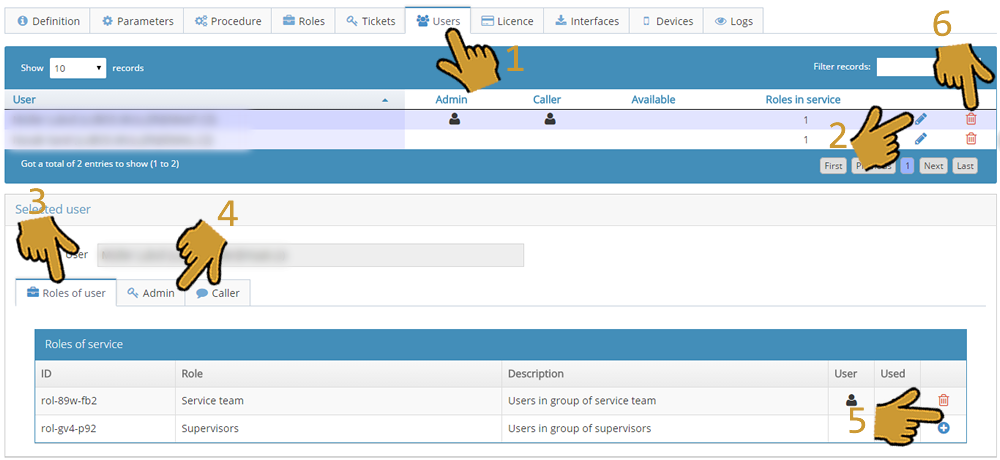1000x460 pixels.
Task: Delete the second user with trash icon
Action: pos(971,138)
